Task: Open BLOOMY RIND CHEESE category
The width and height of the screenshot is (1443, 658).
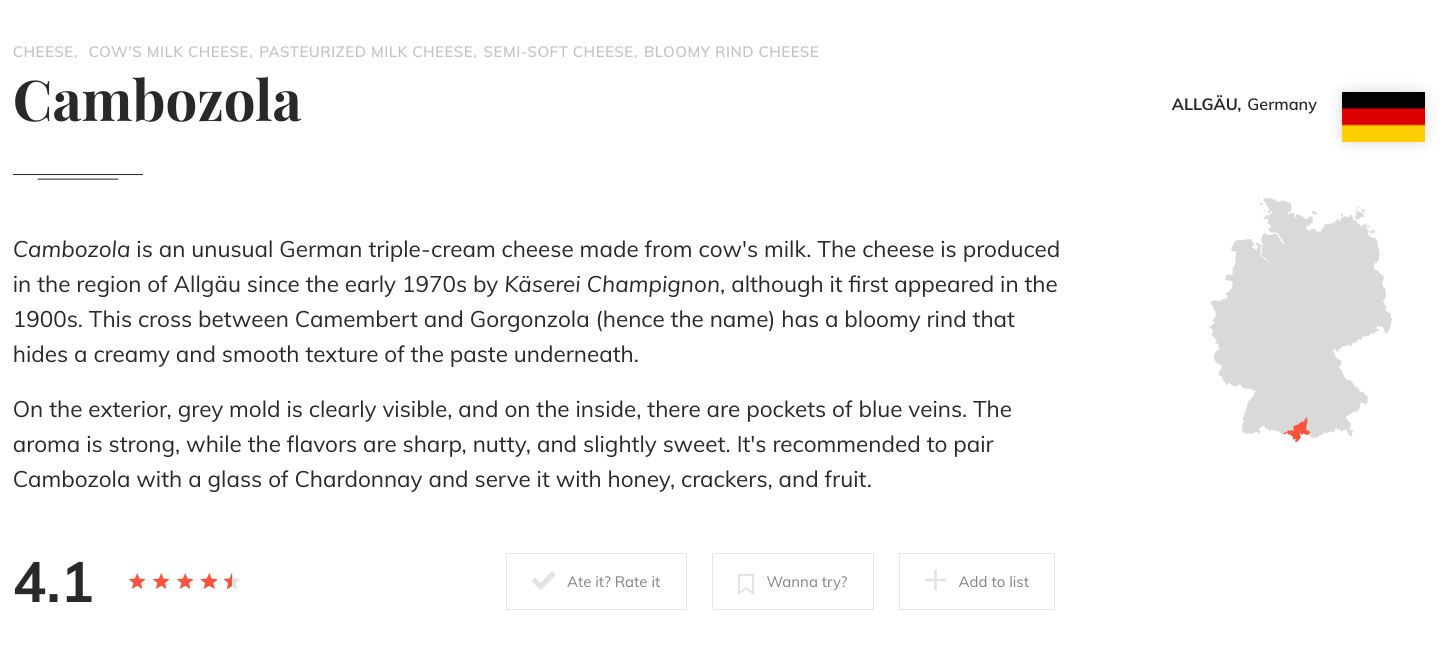Action: [x=731, y=52]
